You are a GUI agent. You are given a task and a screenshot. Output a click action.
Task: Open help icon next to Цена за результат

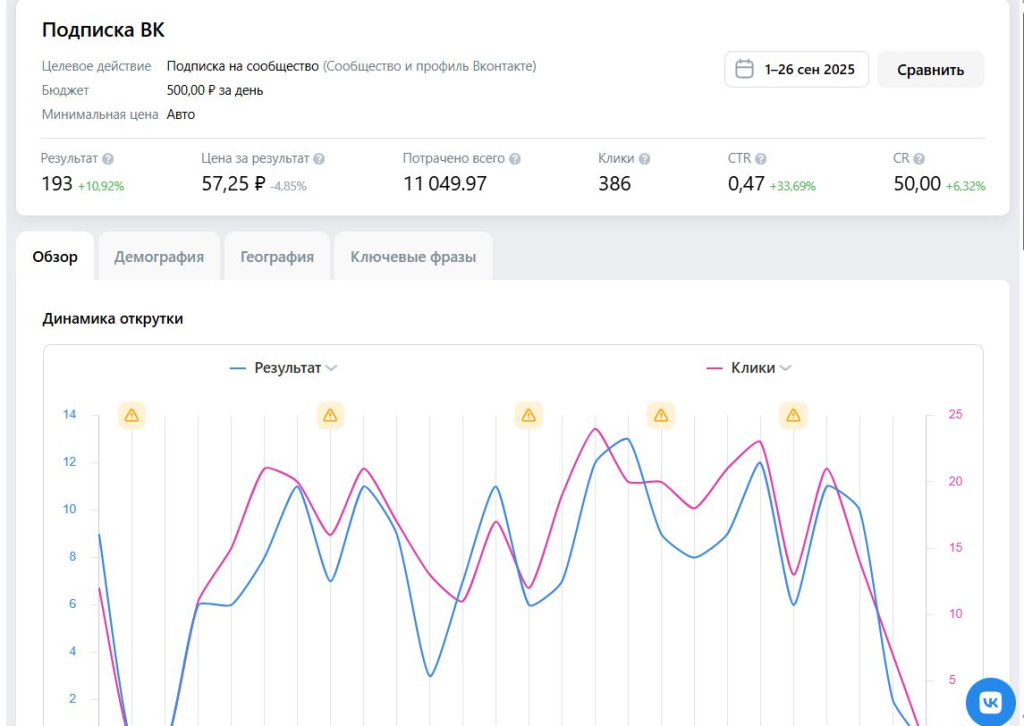click(x=319, y=159)
